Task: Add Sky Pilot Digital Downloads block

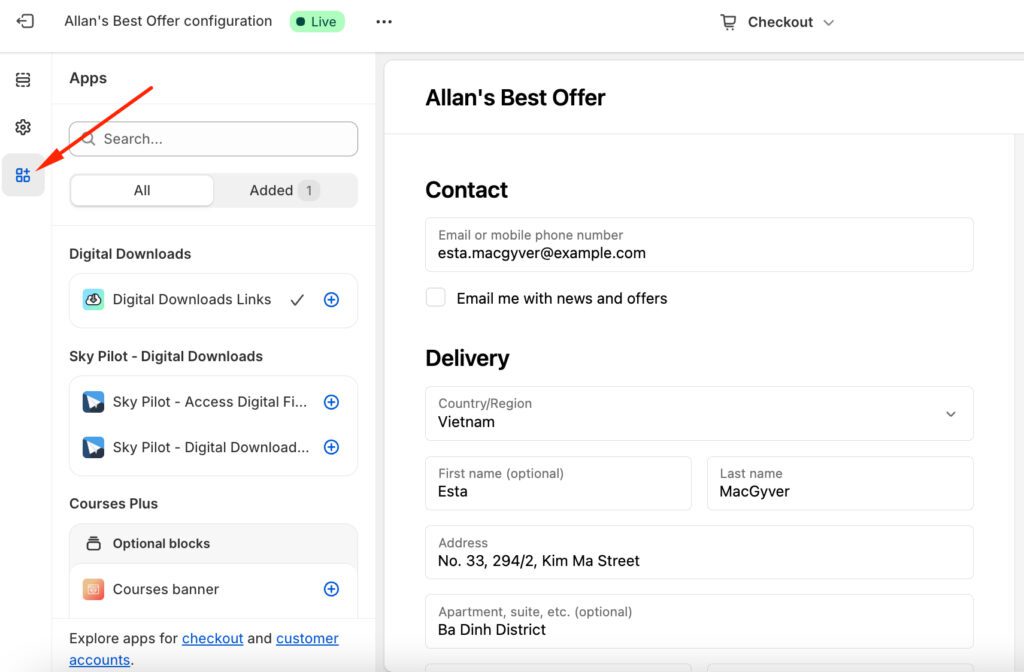Action: click(x=331, y=447)
